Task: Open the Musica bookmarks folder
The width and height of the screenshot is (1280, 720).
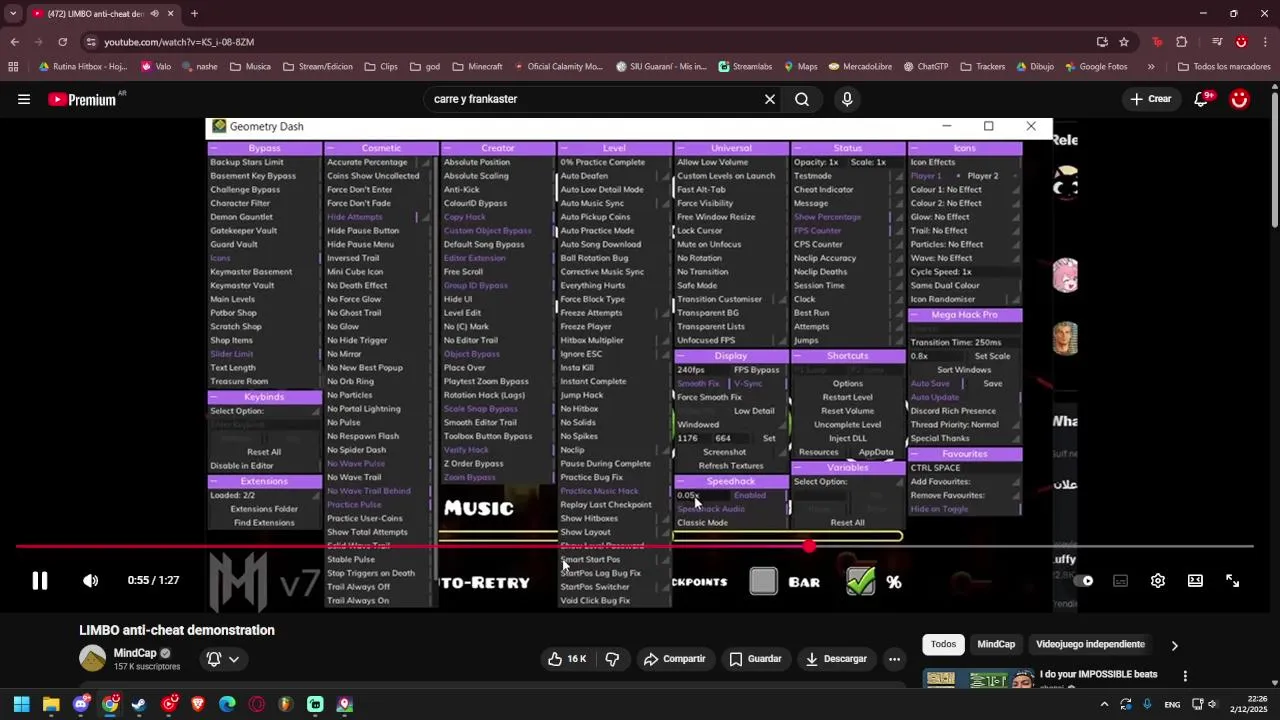Action: coord(250,67)
